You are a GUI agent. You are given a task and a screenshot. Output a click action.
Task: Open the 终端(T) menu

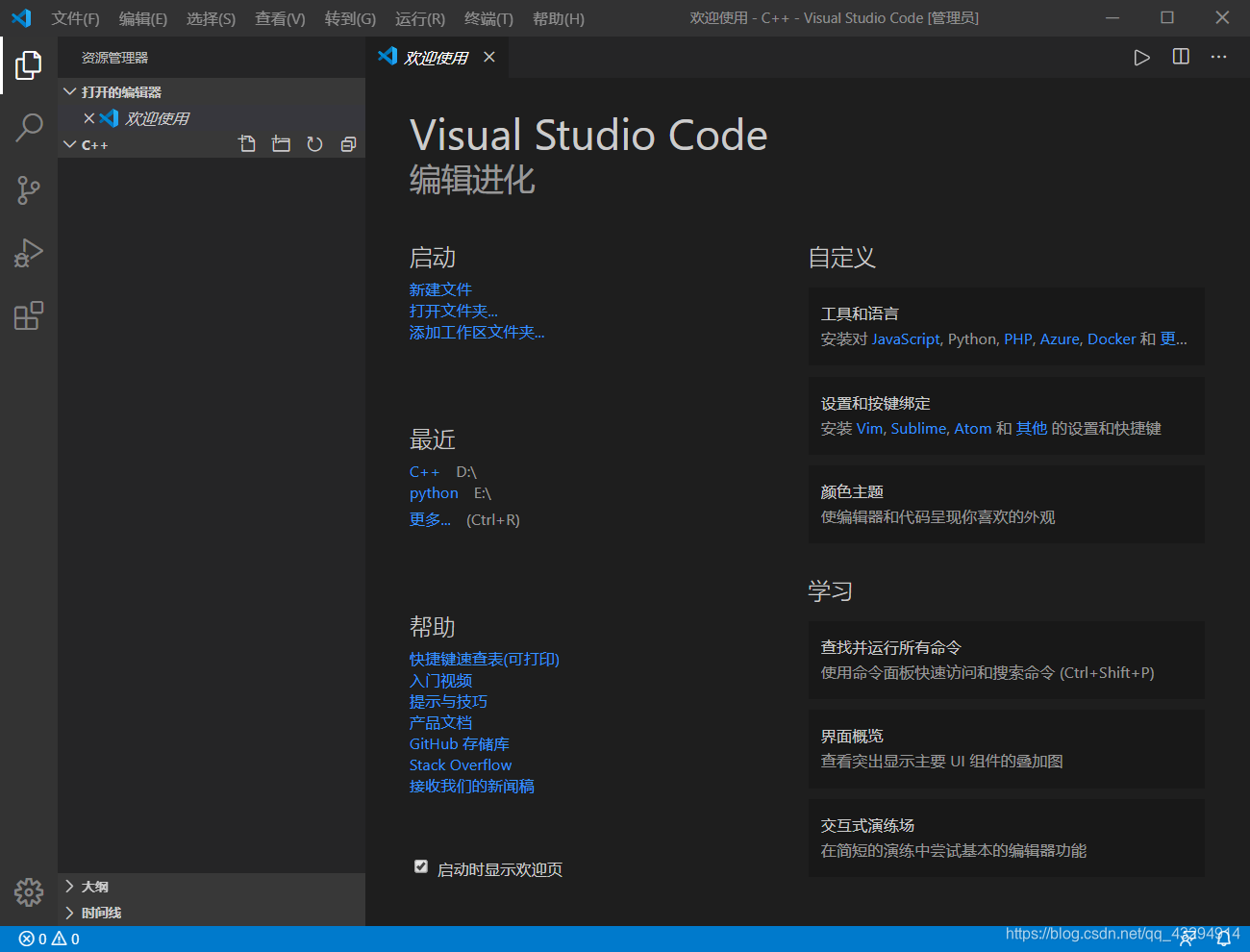(x=488, y=19)
